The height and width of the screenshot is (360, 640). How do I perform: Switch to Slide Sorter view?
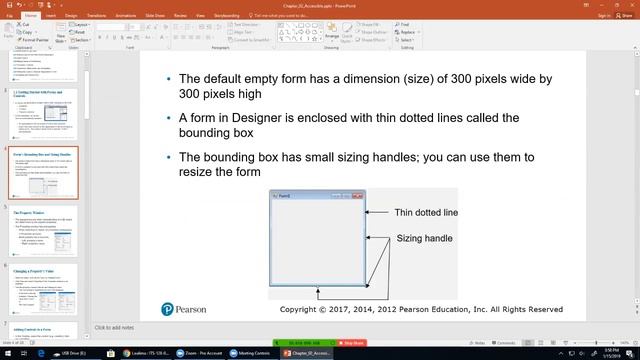pyautogui.click(x=541, y=343)
